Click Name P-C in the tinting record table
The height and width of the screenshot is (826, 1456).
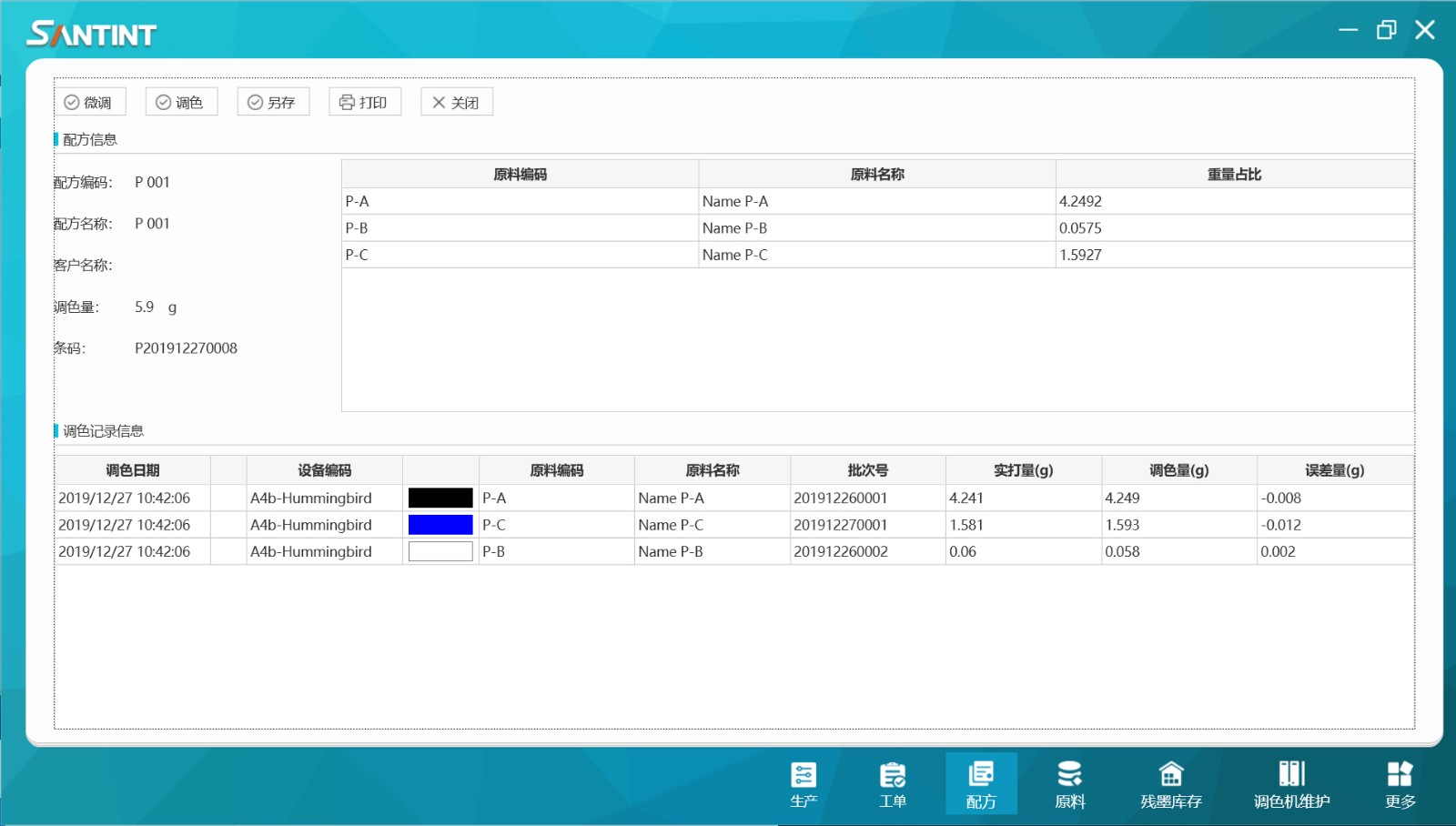coord(671,525)
